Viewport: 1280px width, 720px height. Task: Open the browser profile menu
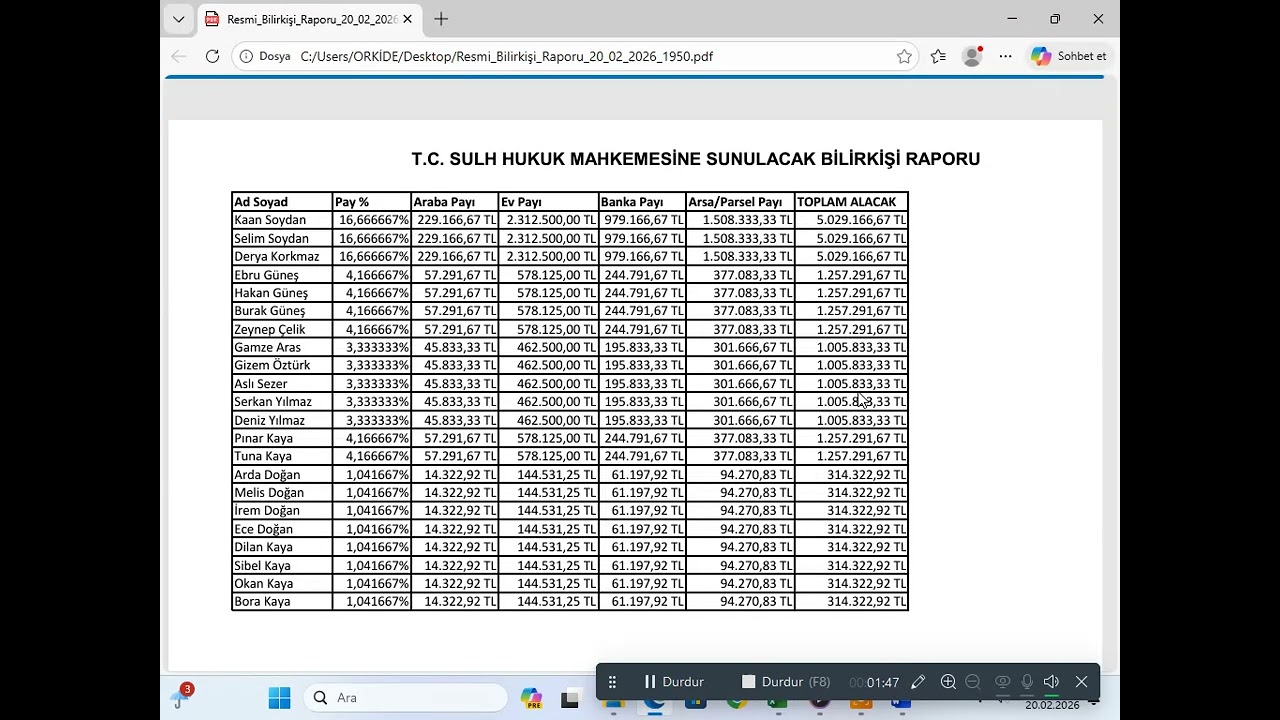(972, 57)
